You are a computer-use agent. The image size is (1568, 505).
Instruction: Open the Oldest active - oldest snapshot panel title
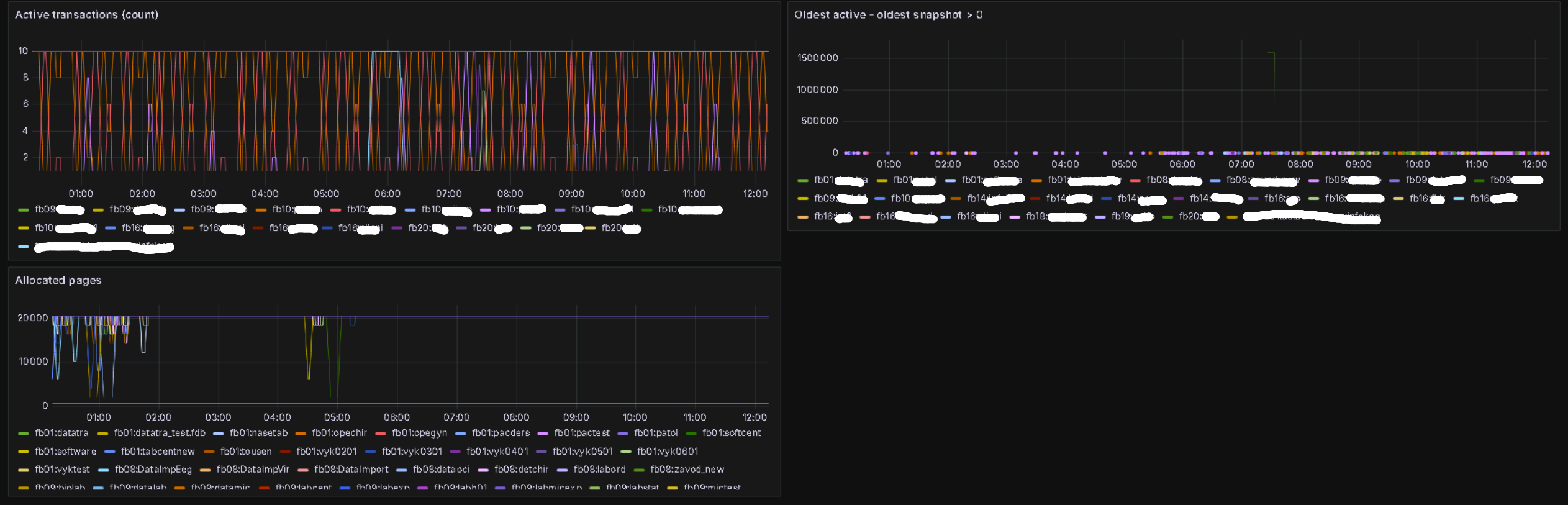pyautogui.click(x=888, y=14)
